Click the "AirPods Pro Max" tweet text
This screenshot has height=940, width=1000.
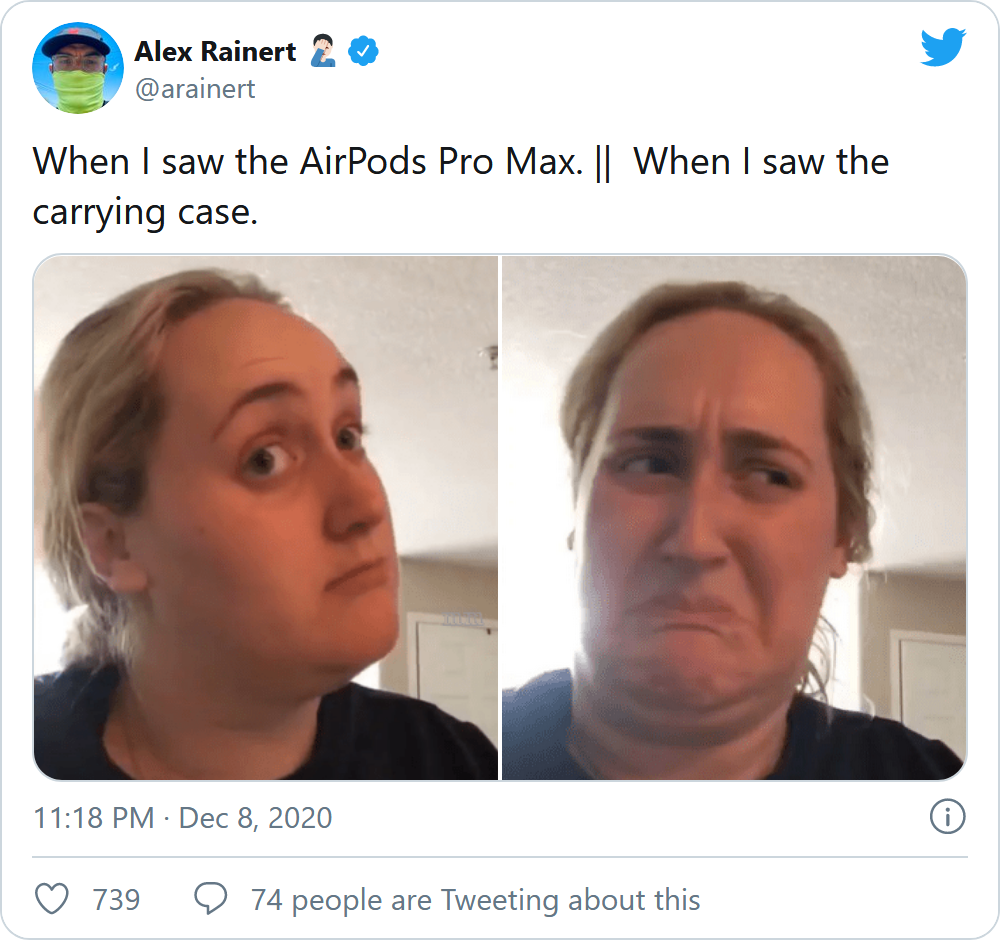pyautogui.click(x=441, y=161)
